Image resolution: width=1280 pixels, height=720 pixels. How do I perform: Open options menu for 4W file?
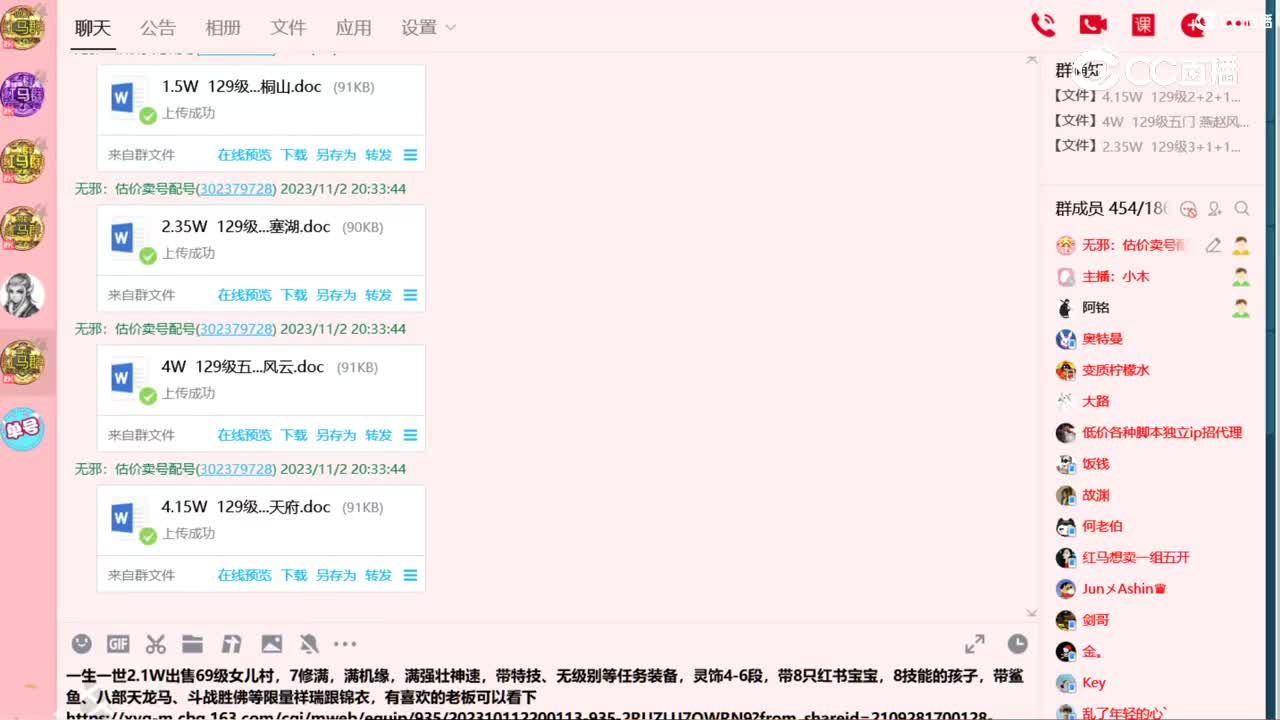pos(410,435)
